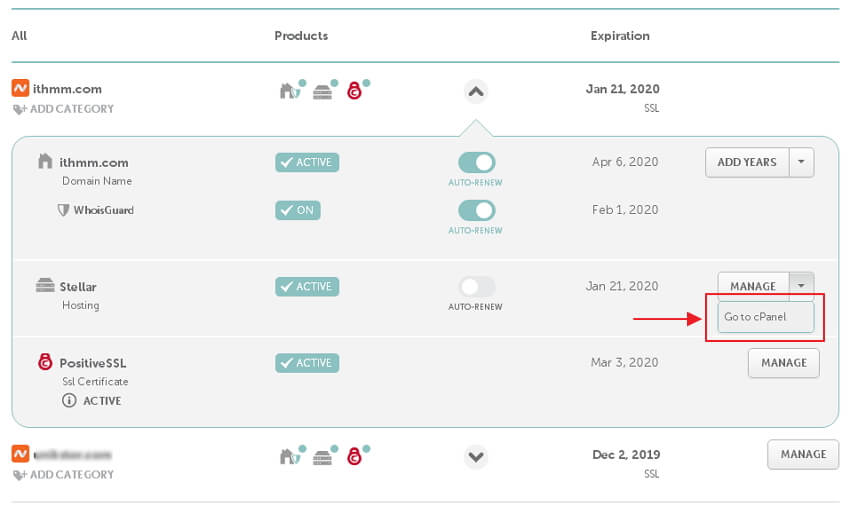Click the Stellar product name
Viewport: 850px width, 506px height.
(78, 287)
